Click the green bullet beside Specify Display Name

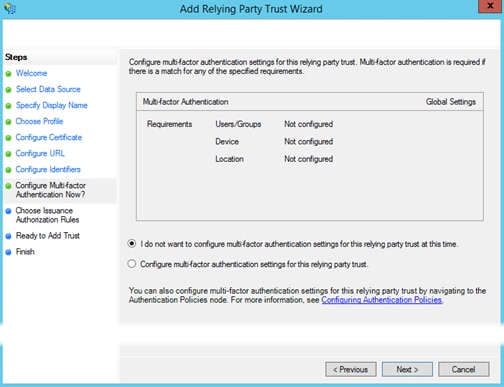tap(8, 106)
